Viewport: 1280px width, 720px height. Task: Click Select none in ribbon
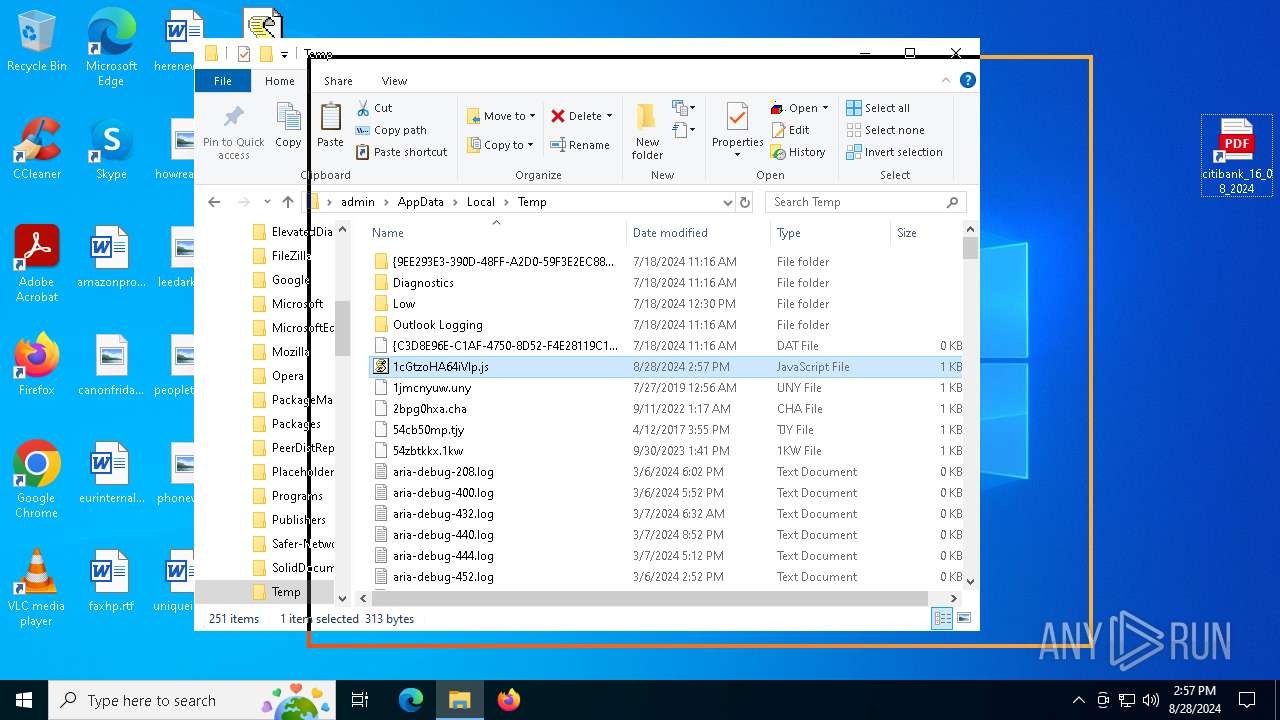tap(885, 130)
